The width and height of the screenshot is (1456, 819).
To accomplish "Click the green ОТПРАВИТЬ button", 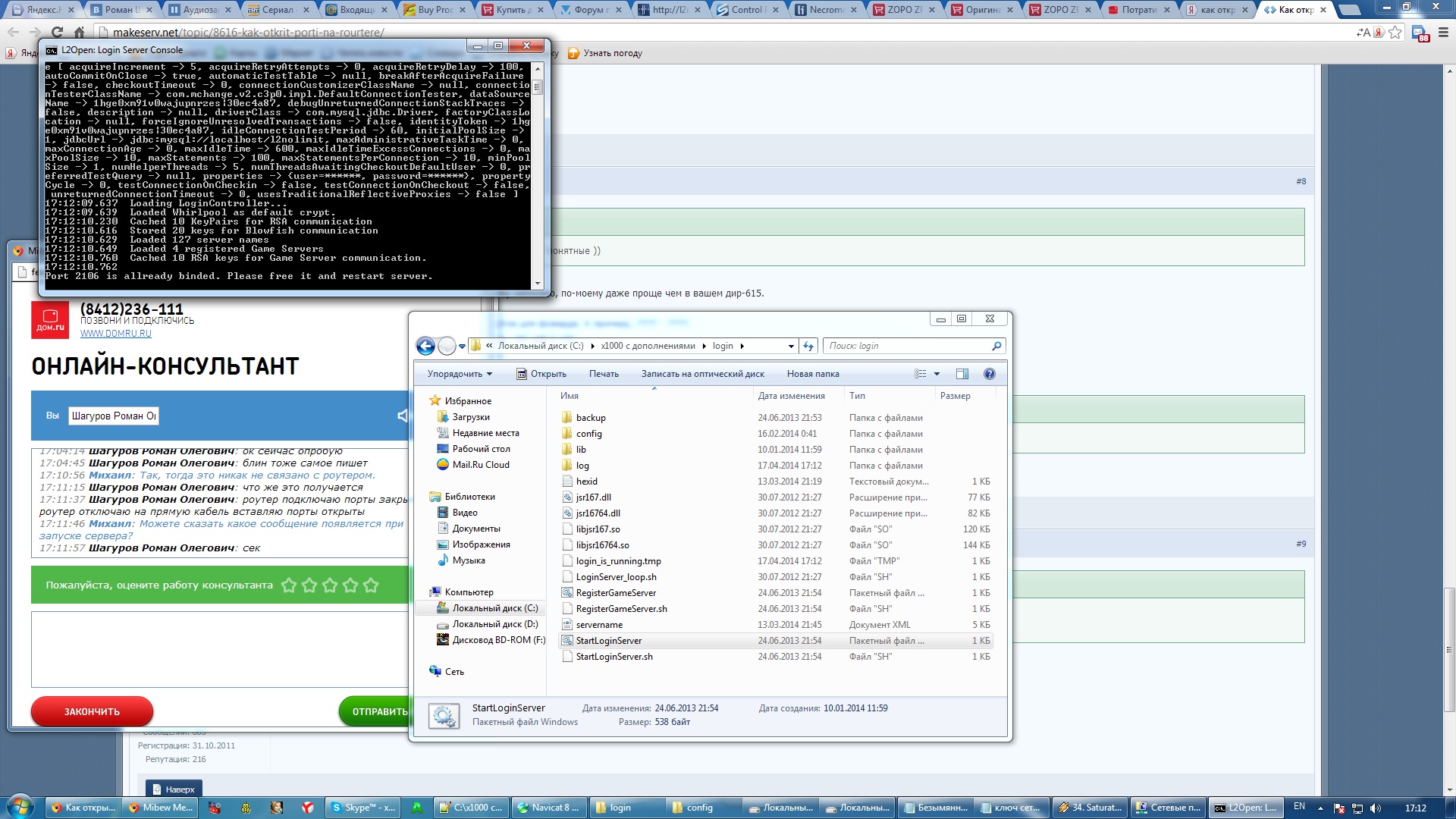I will [375, 711].
